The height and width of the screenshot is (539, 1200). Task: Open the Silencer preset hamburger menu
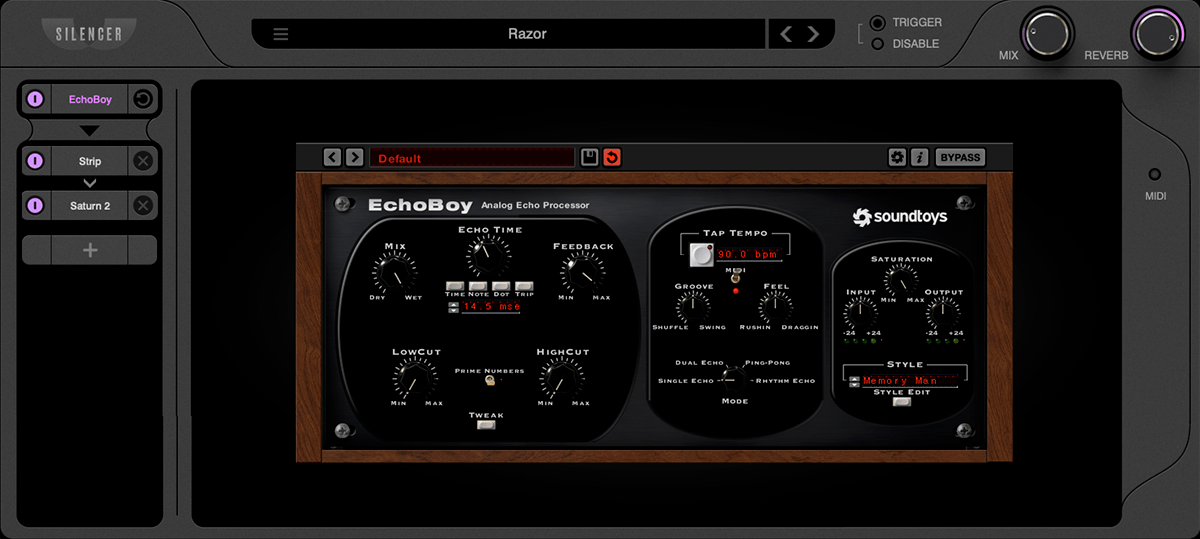coord(281,34)
